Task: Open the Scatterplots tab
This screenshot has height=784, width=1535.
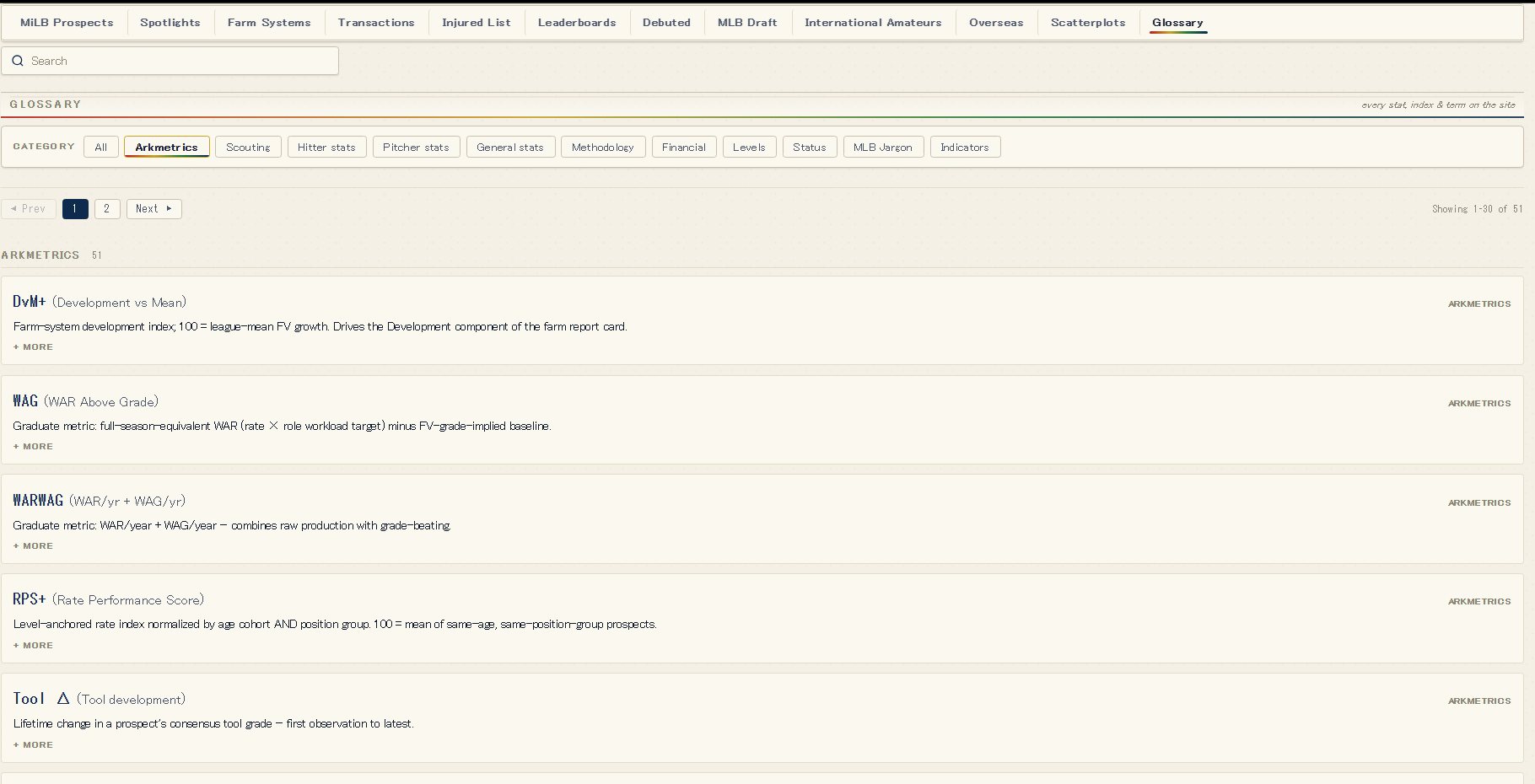Action: pyautogui.click(x=1088, y=23)
